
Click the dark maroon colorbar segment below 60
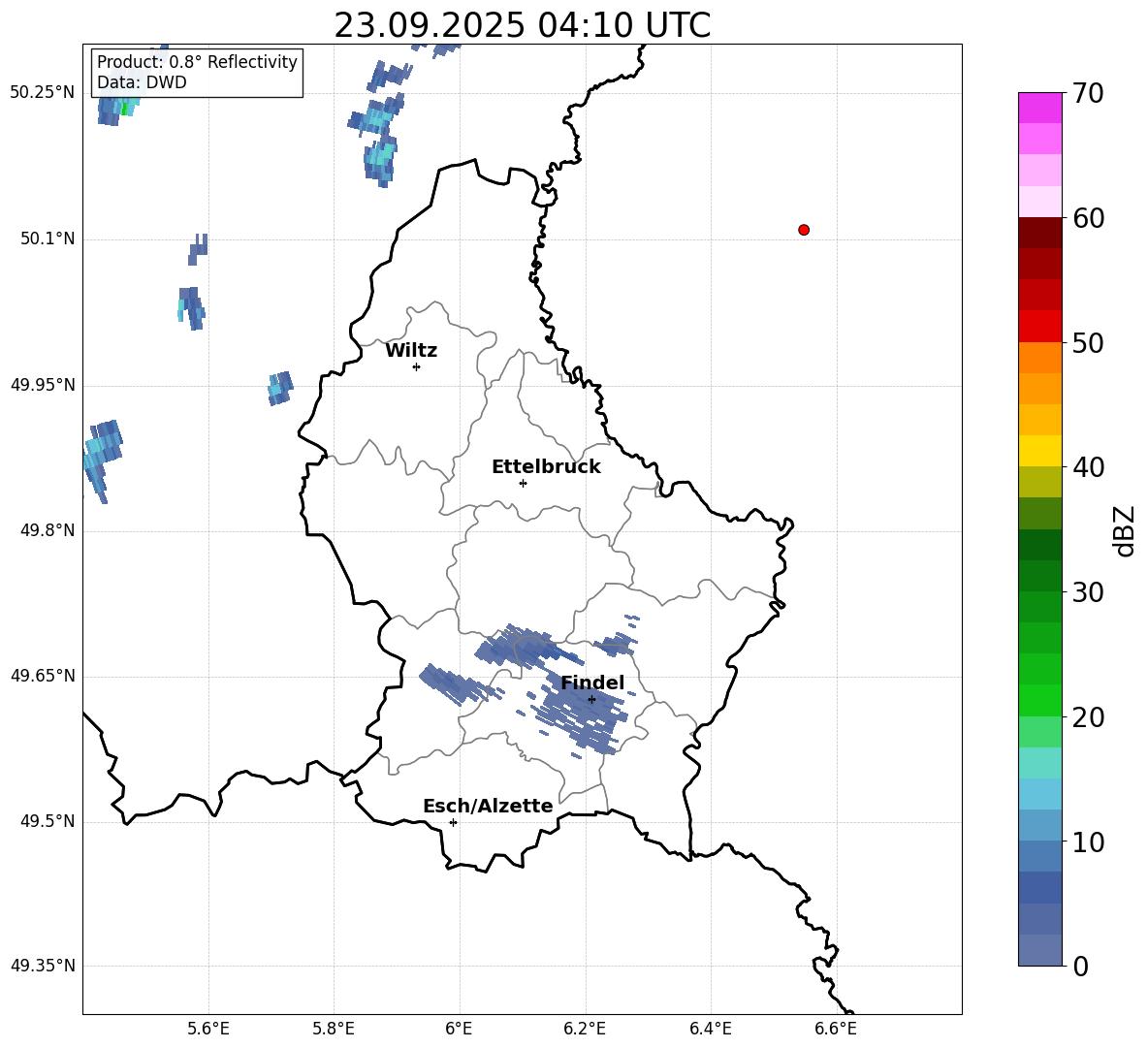(1040, 234)
